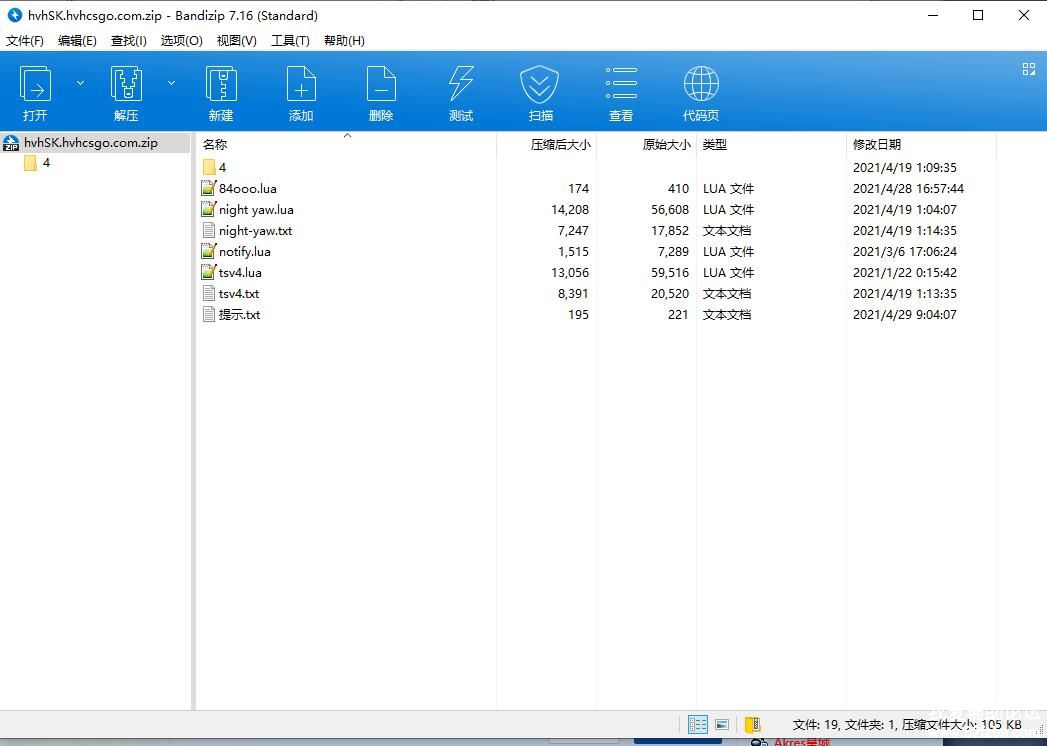Click the 文本文档 type of 提示.txt

726,315
